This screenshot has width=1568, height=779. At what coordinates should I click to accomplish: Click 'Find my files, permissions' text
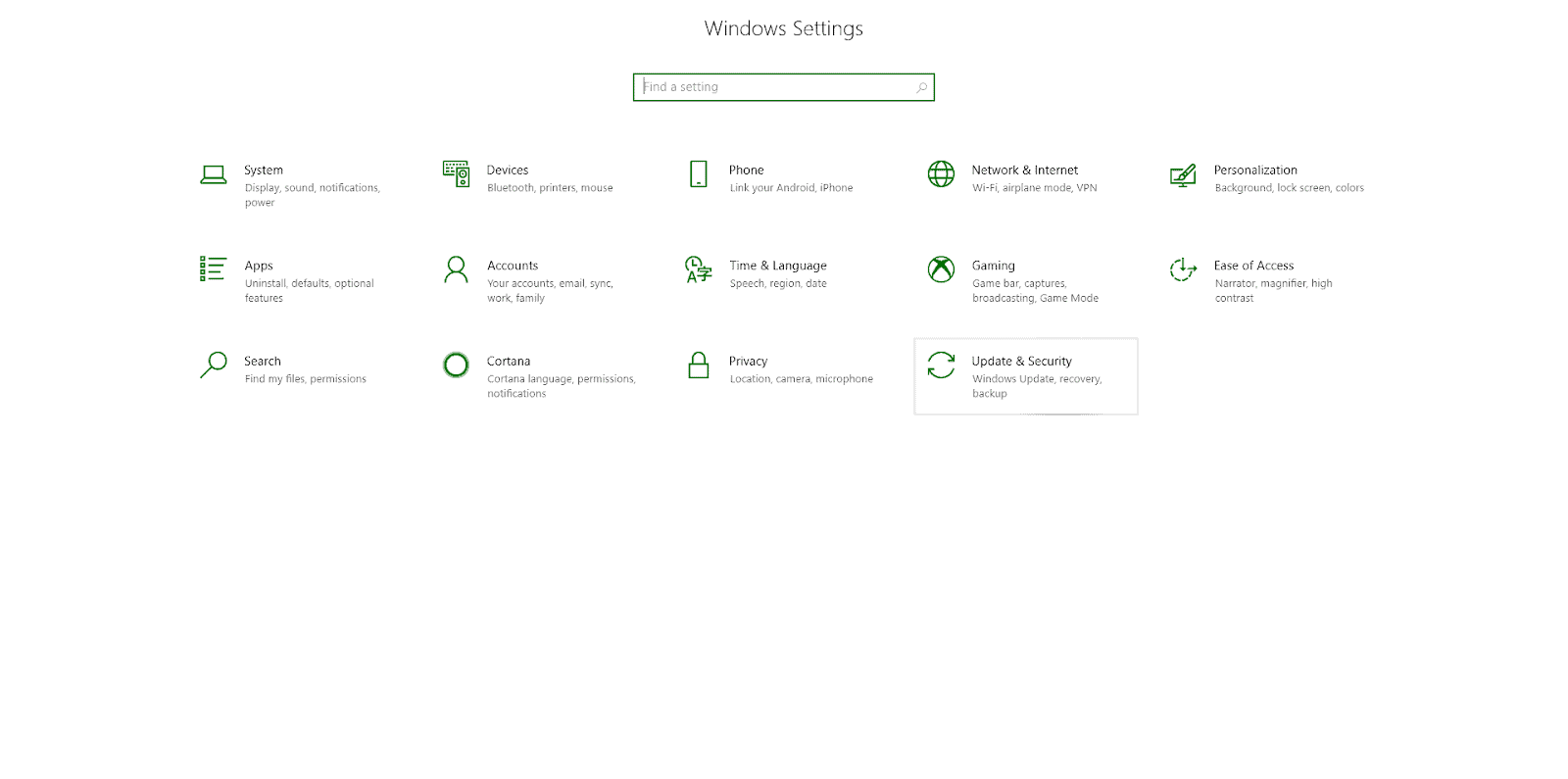pos(306,379)
